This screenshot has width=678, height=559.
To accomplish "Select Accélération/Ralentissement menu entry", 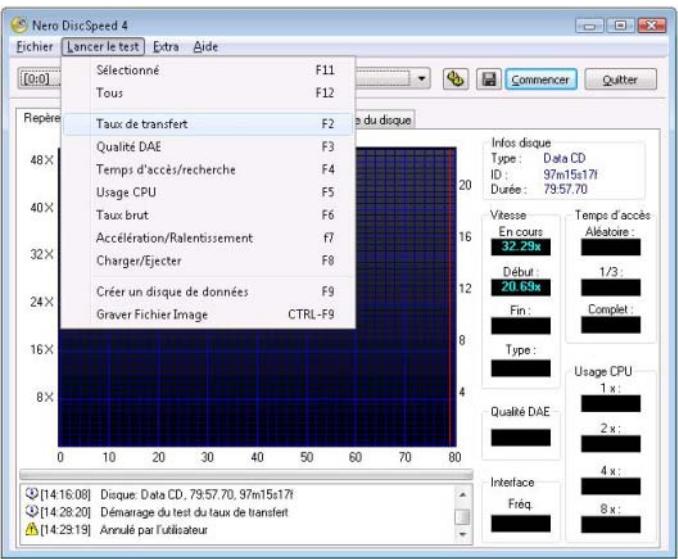I will (x=208, y=238).
